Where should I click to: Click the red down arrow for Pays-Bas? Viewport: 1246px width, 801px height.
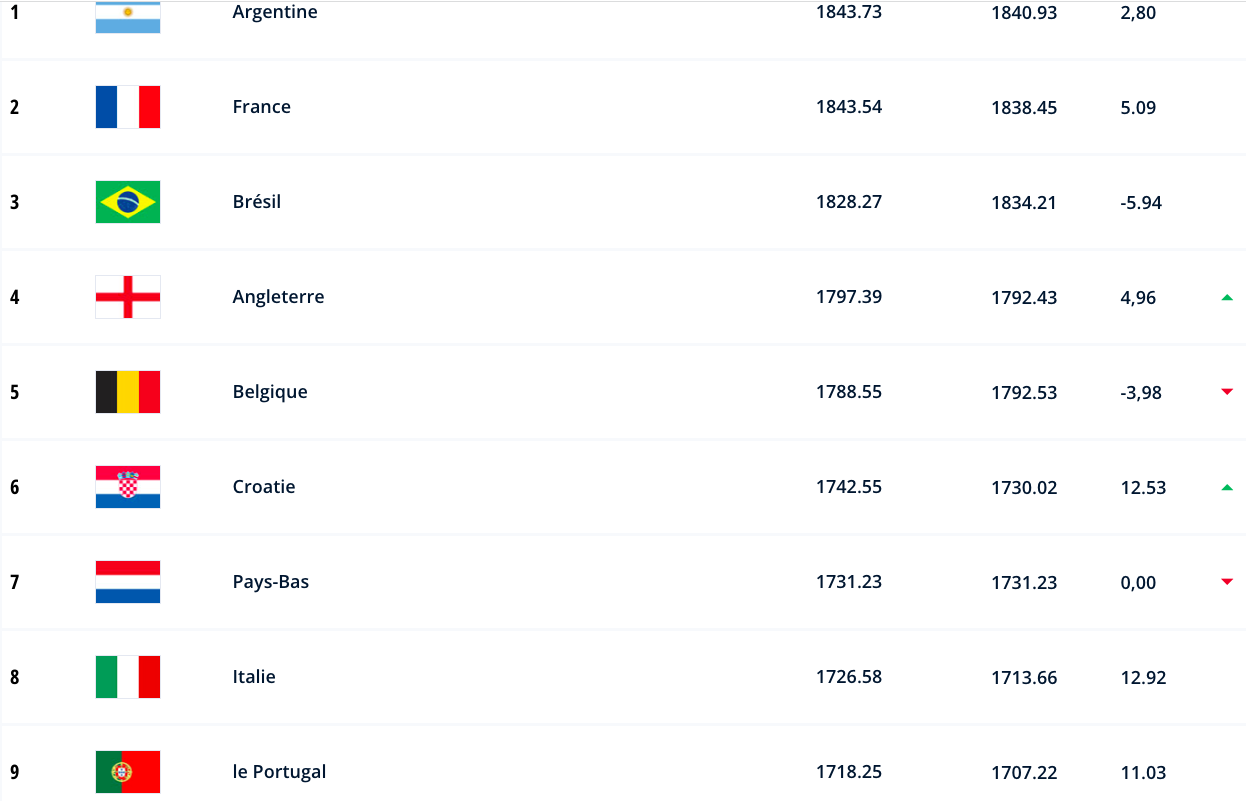click(1227, 582)
